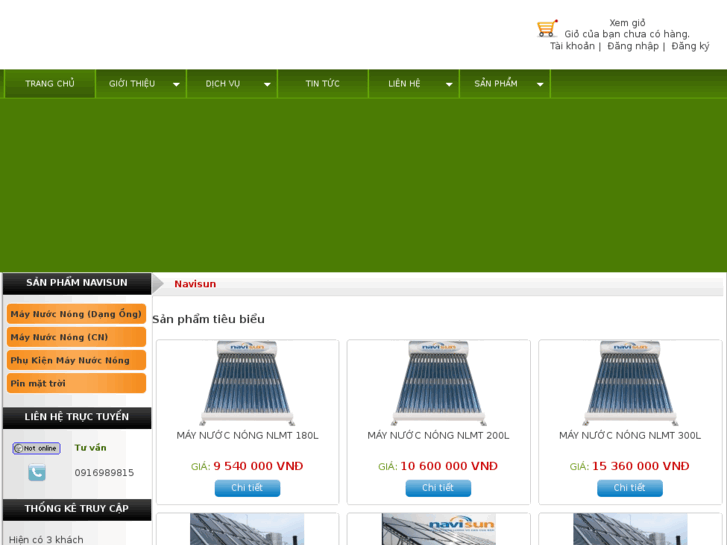
Task: Open the GIỚI THIỆU menu item
Action: 132,83
